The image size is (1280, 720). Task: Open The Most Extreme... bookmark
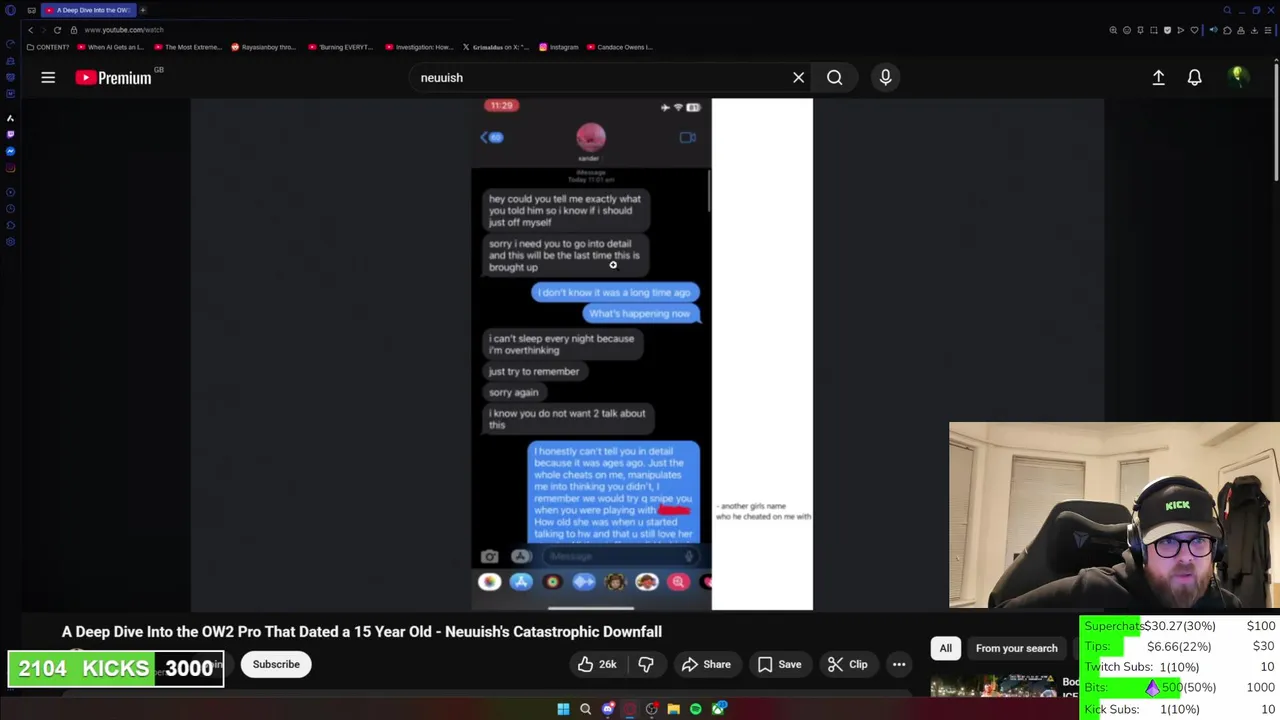188,47
